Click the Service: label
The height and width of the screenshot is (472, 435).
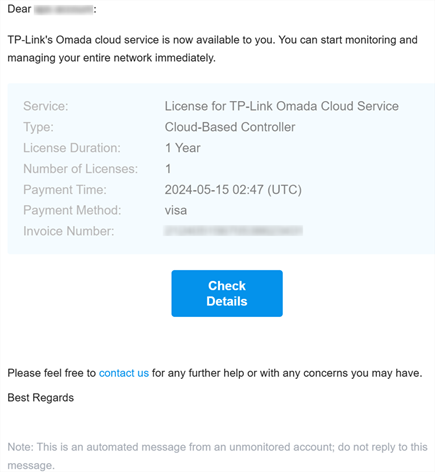(x=46, y=106)
